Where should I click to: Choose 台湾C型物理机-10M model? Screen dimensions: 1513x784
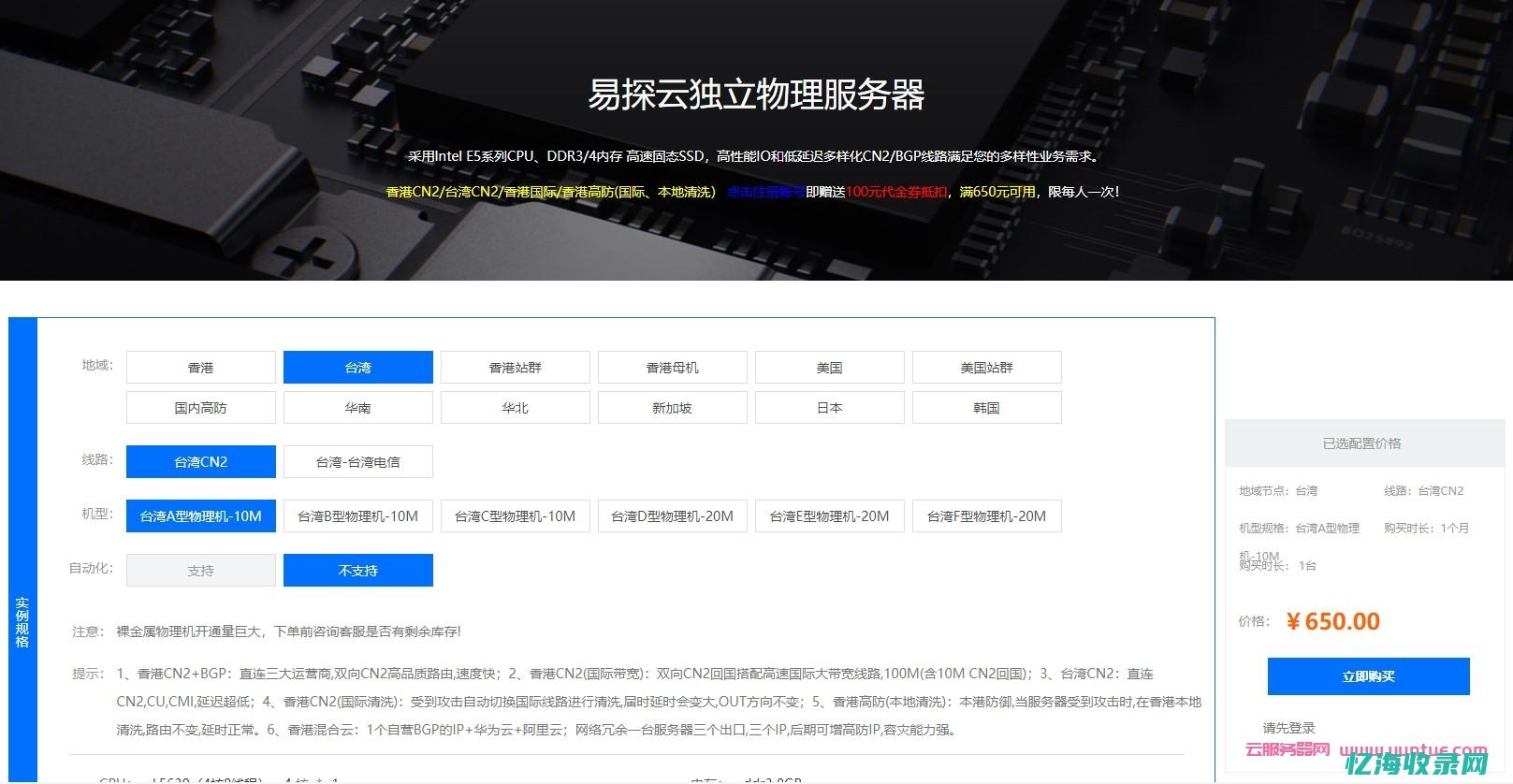516,516
